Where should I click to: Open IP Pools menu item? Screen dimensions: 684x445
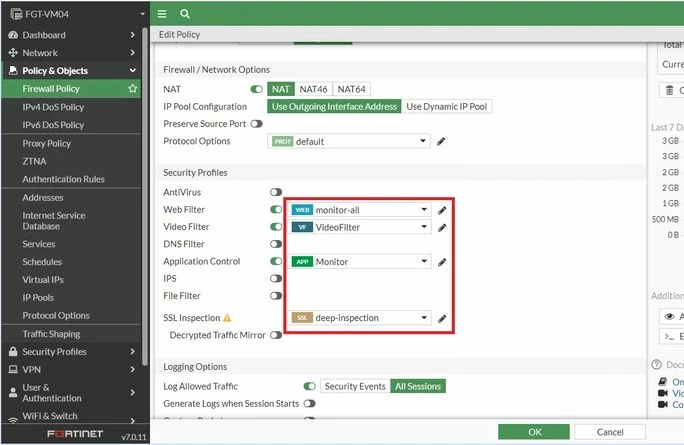tap(38, 298)
